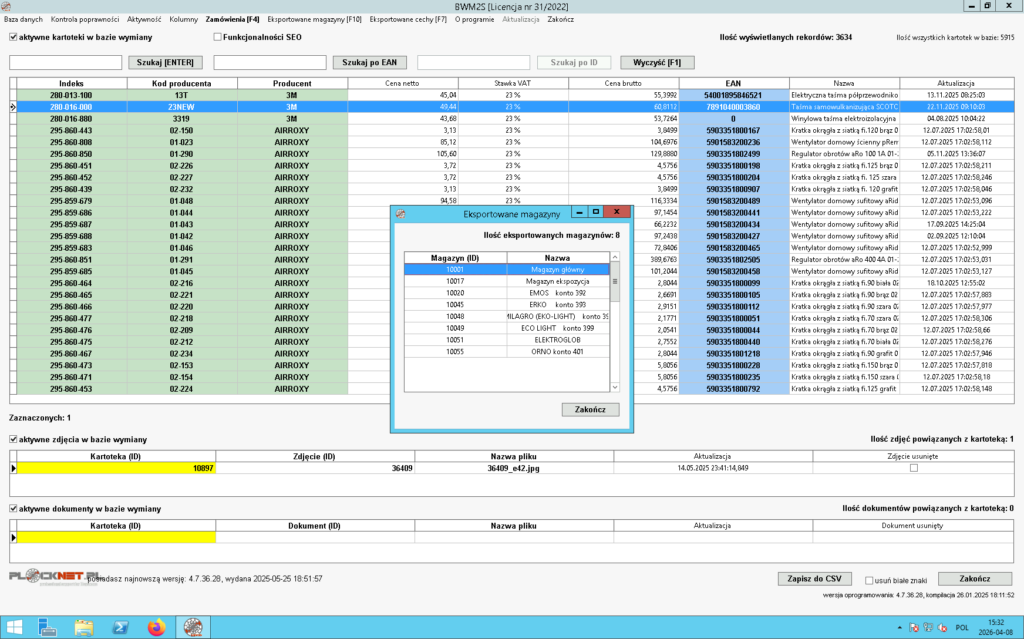Viewport: 1024px width, 639px height.
Task: Open the Windows Start menu
Action: [13, 627]
